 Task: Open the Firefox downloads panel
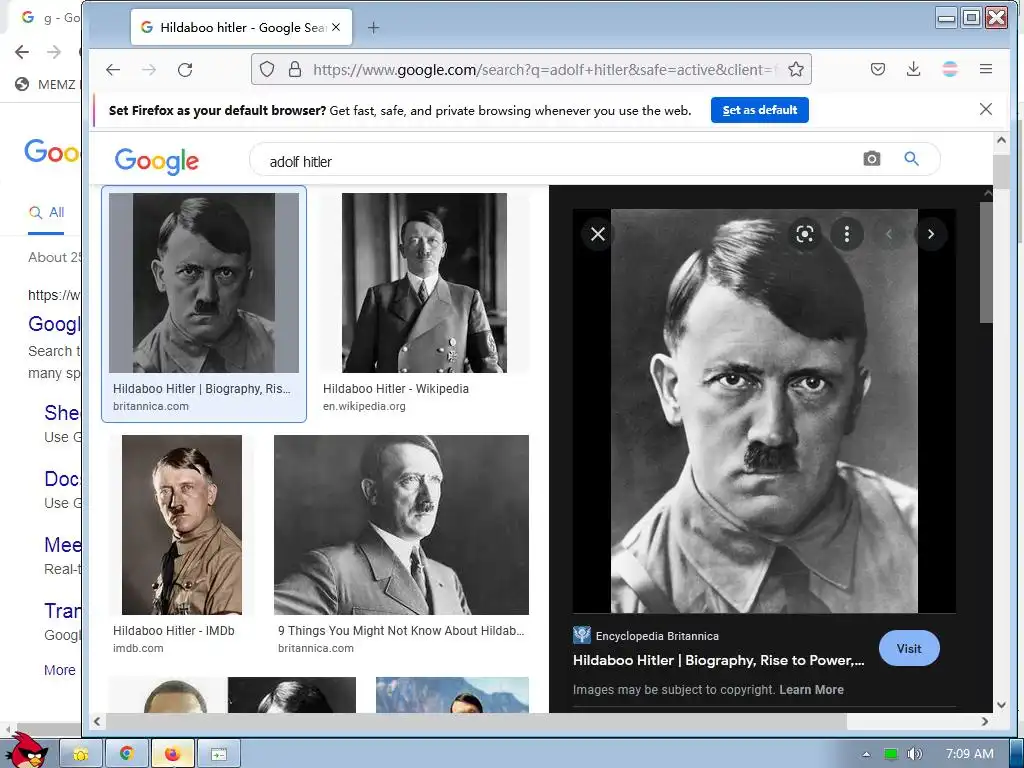[x=914, y=69]
